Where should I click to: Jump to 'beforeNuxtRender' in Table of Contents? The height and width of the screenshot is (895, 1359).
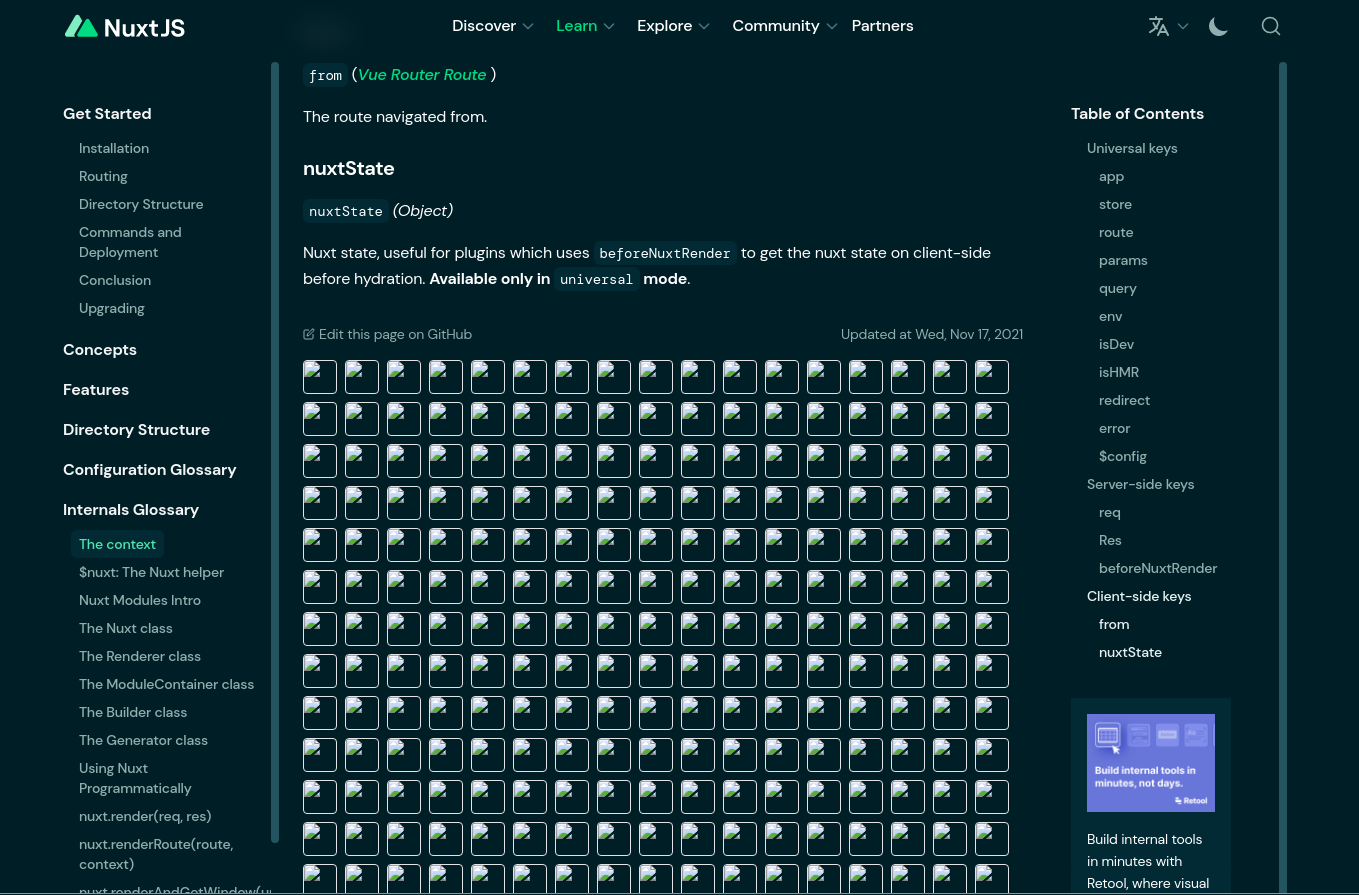point(1158,568)
